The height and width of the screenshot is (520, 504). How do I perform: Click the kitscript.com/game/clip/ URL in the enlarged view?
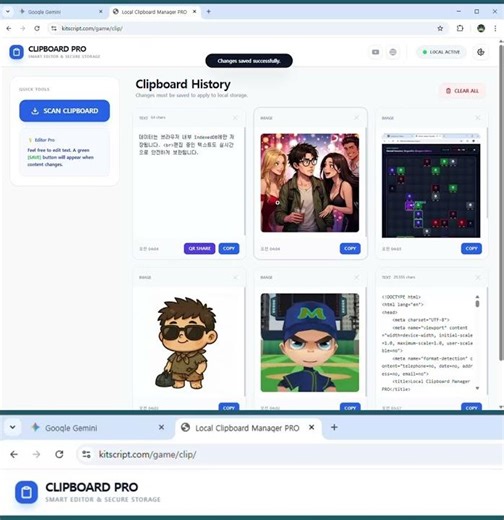(x=147, y=455)
